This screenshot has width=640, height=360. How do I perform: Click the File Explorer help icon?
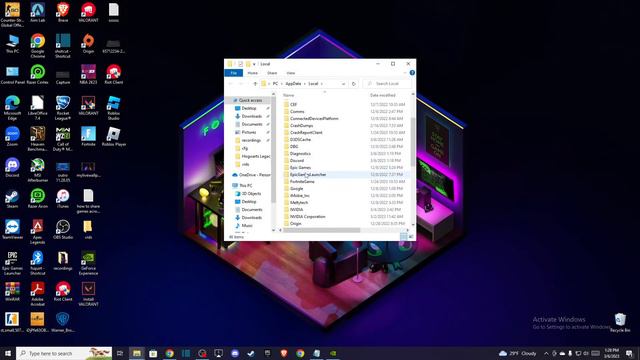pos(412,73)
